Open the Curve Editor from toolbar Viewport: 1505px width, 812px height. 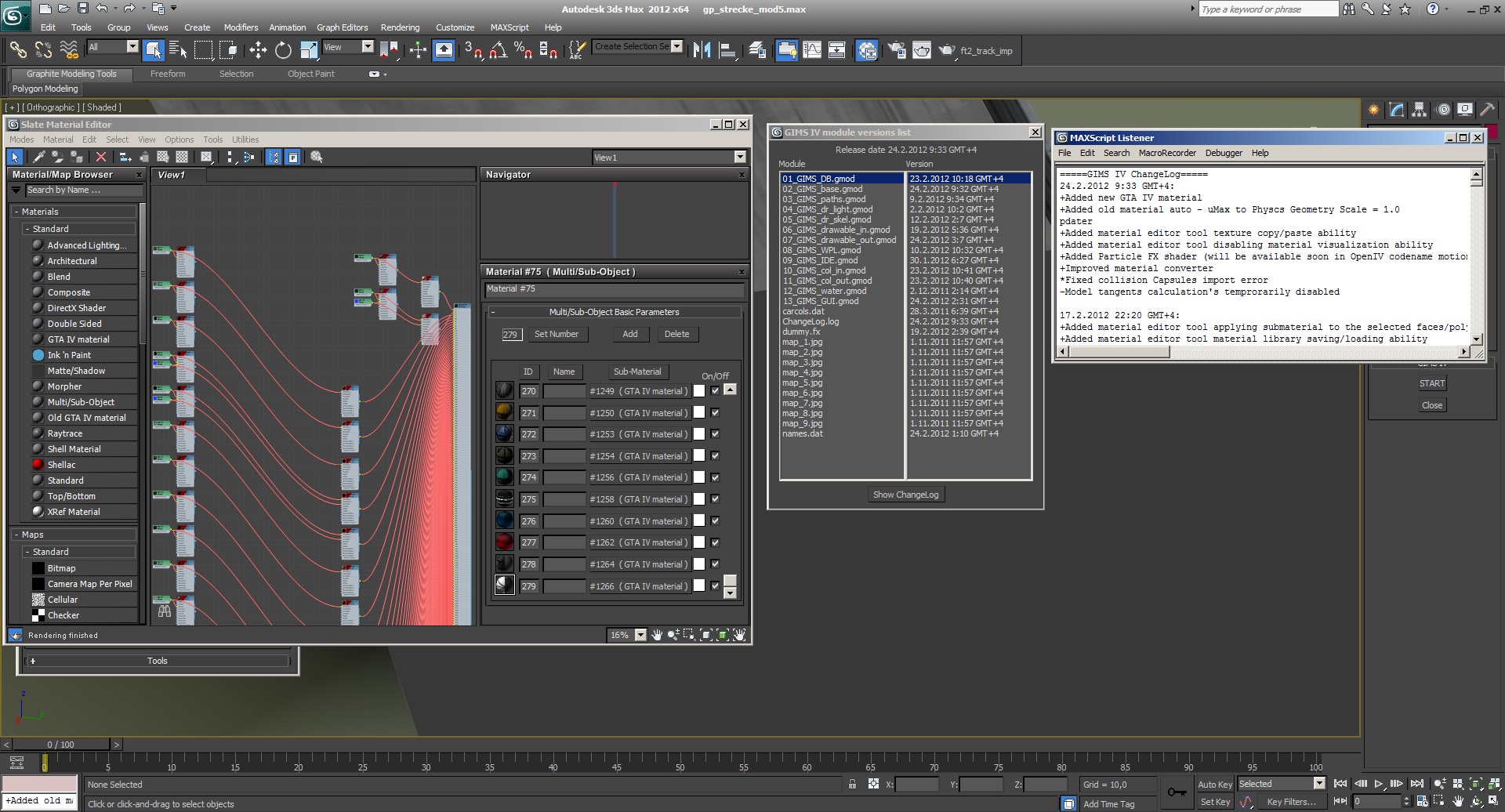tap(812, 51)
